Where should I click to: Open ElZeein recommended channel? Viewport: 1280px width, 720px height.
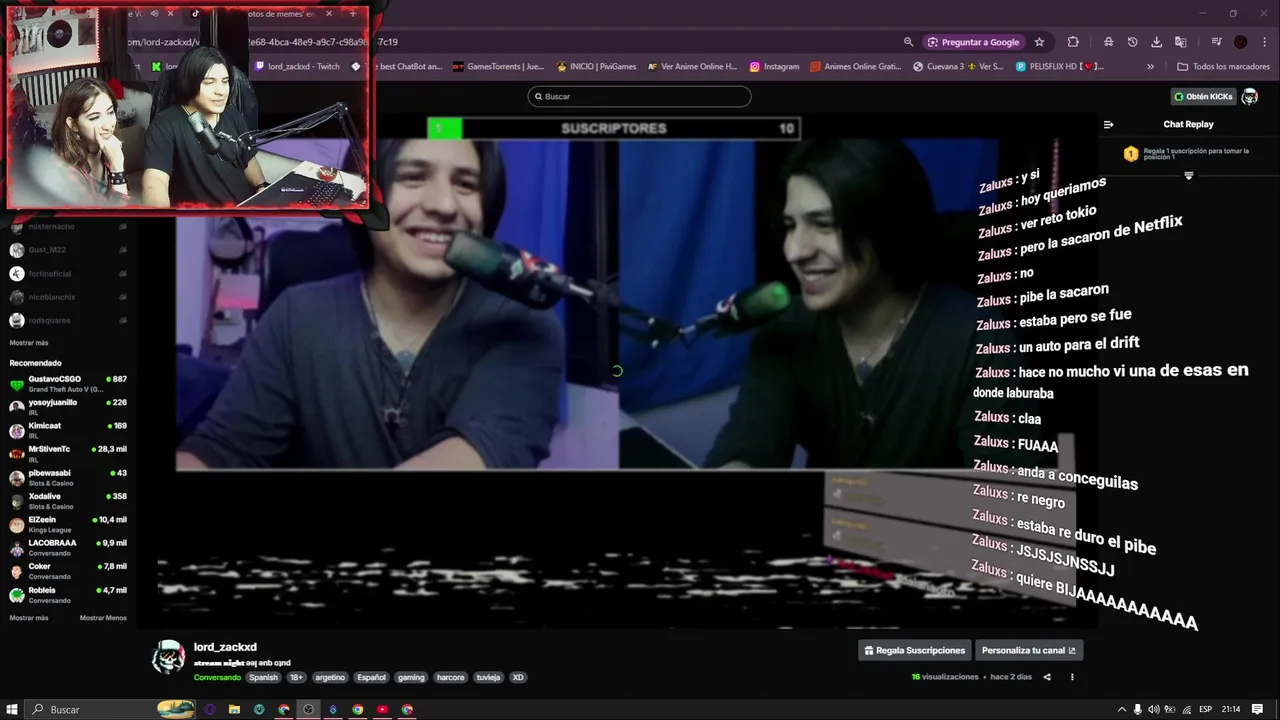(x=68, y=524)
